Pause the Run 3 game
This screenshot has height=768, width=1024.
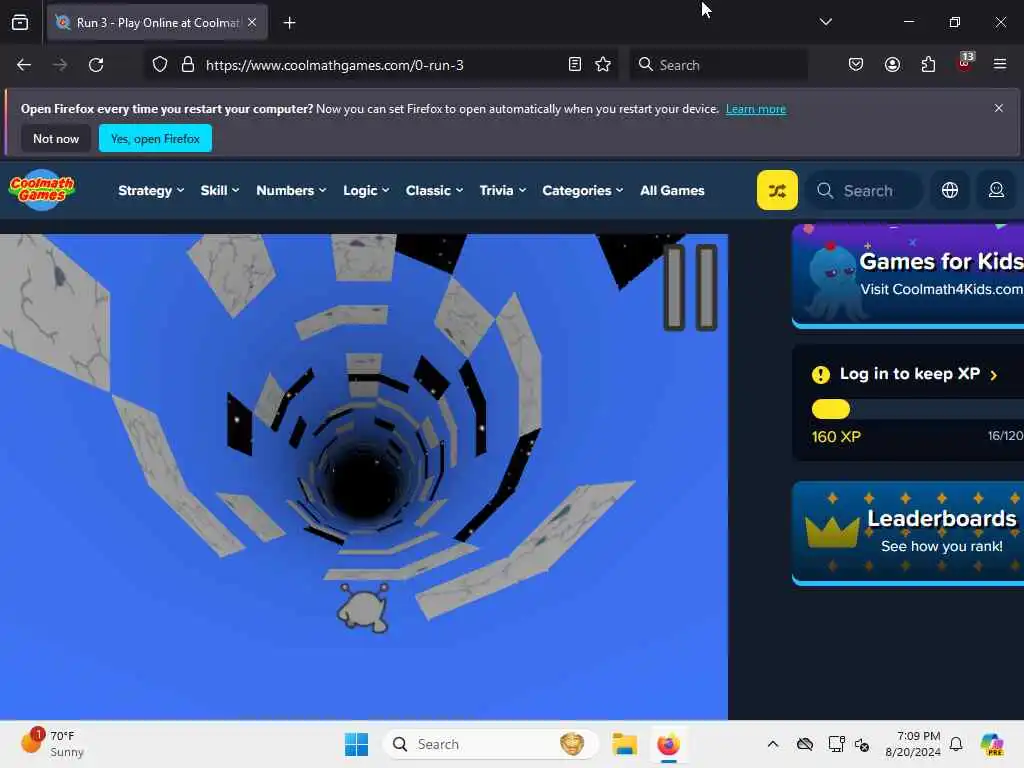(690, 287)
